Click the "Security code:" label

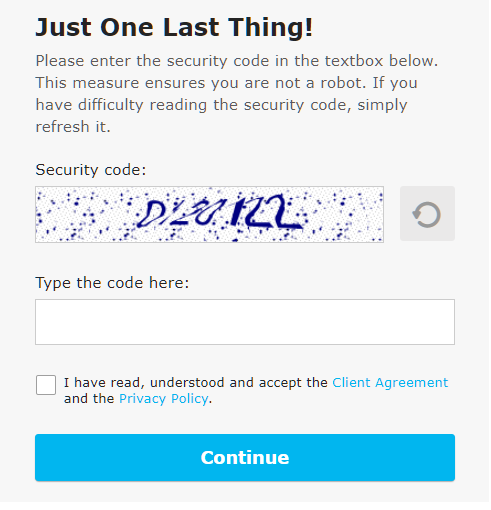pyautogui.click(x=91, y=170)
